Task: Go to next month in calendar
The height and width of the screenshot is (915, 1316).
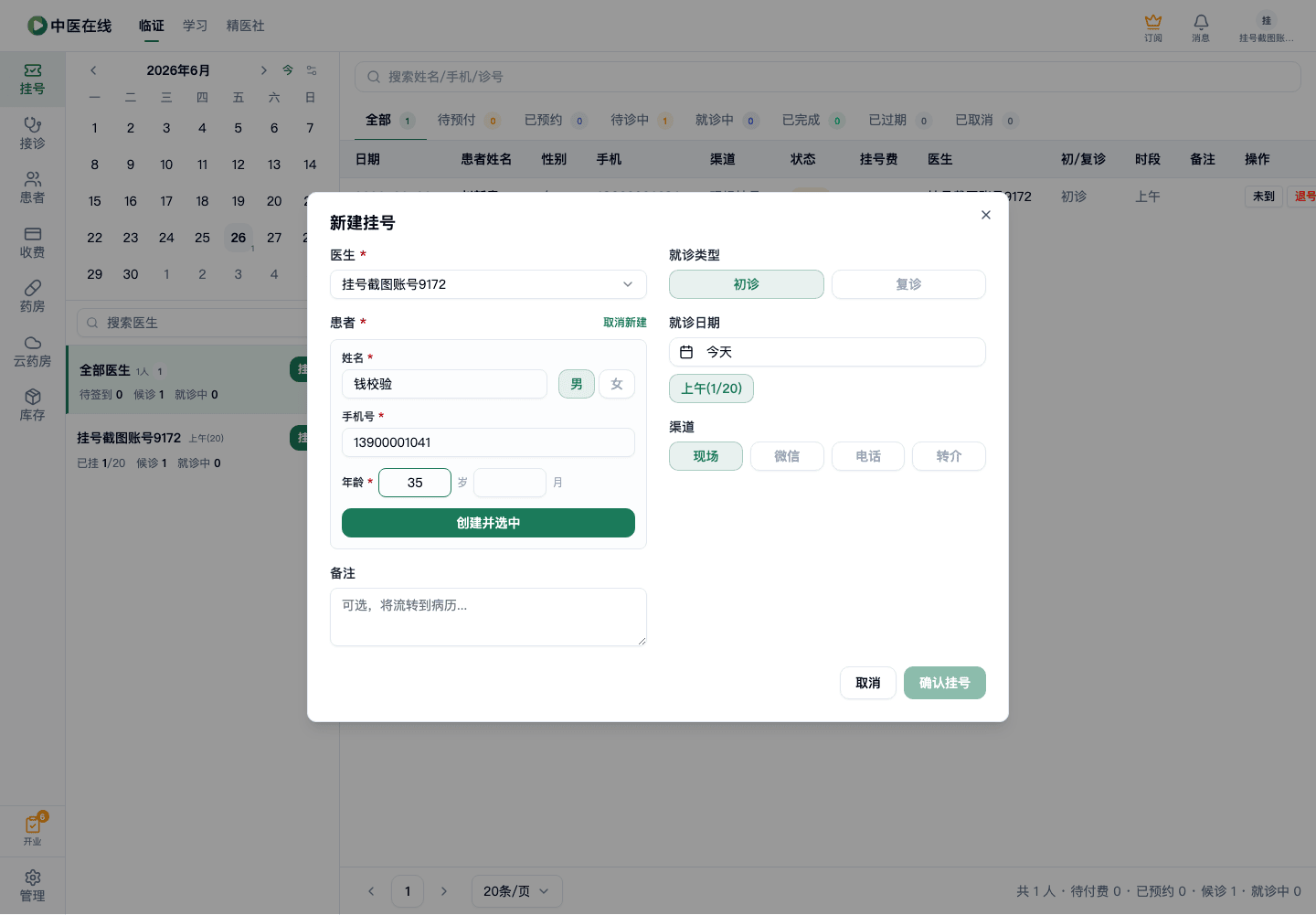Action: tap(263, 70)
